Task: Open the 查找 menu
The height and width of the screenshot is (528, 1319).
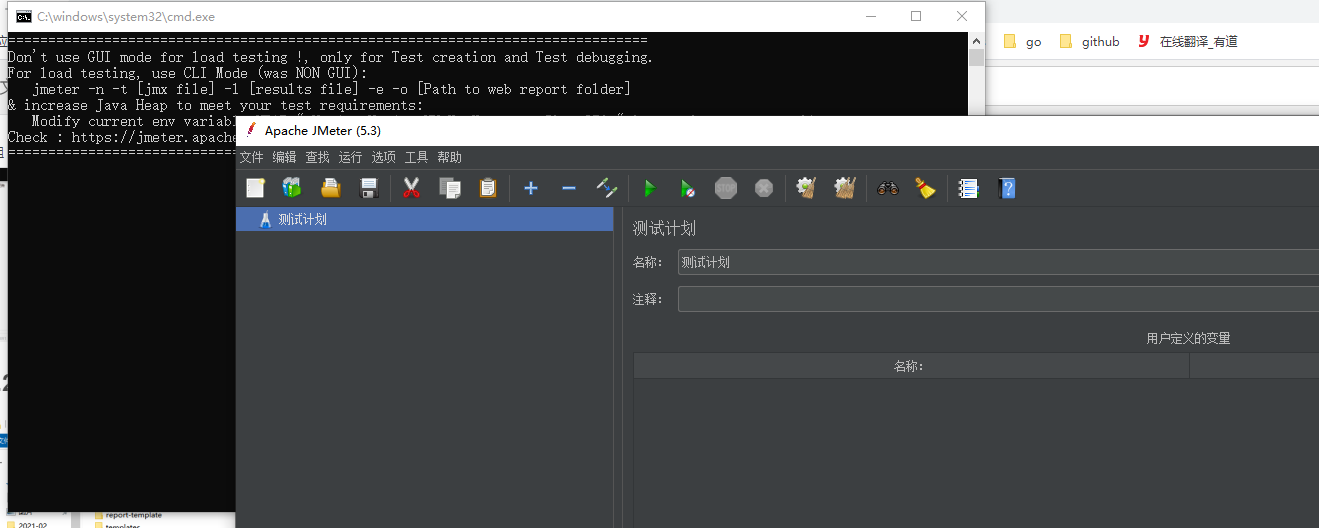Action: pyautogui.click(x=318, y=157)
